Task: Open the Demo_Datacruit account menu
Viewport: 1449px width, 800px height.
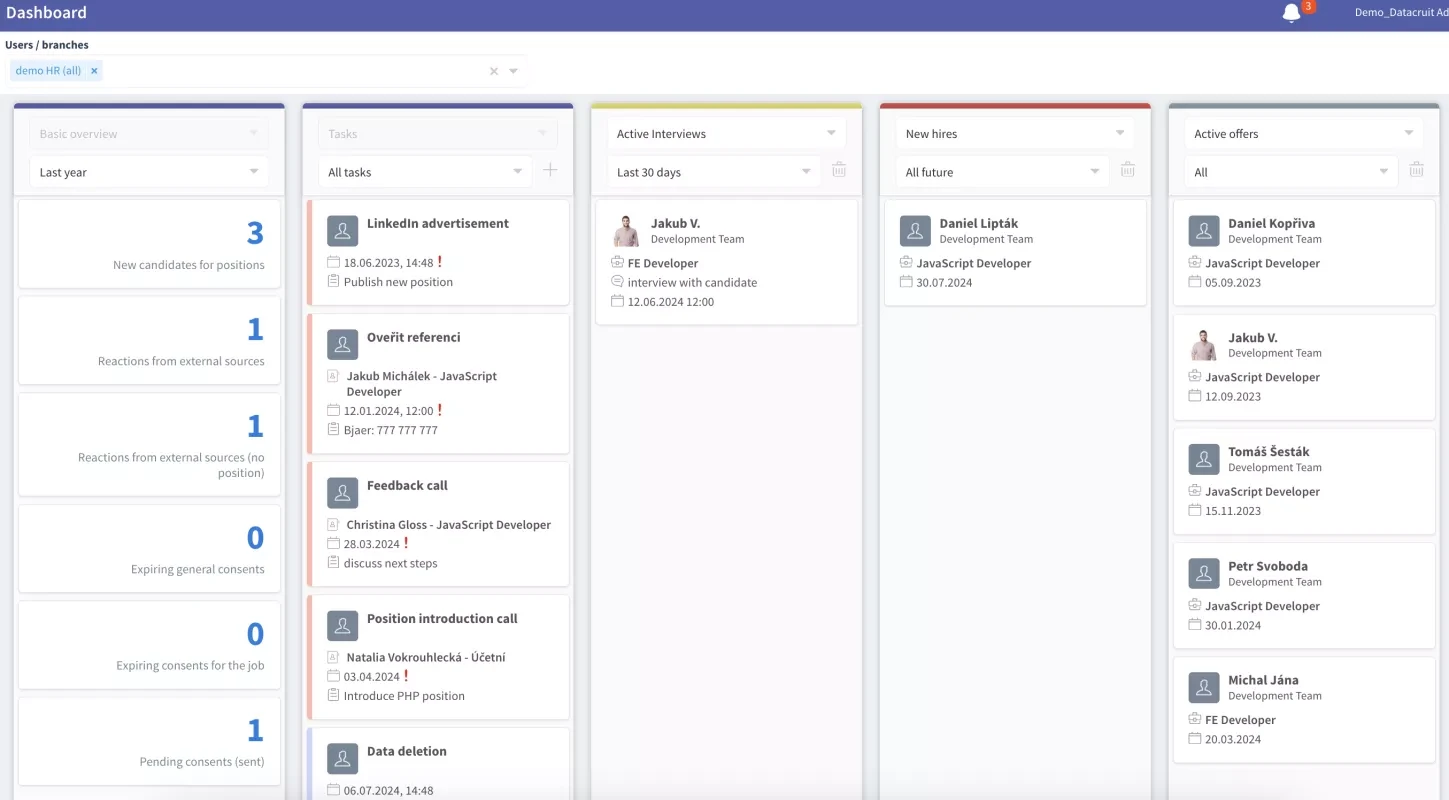Action: click(x=1400, y=13)
